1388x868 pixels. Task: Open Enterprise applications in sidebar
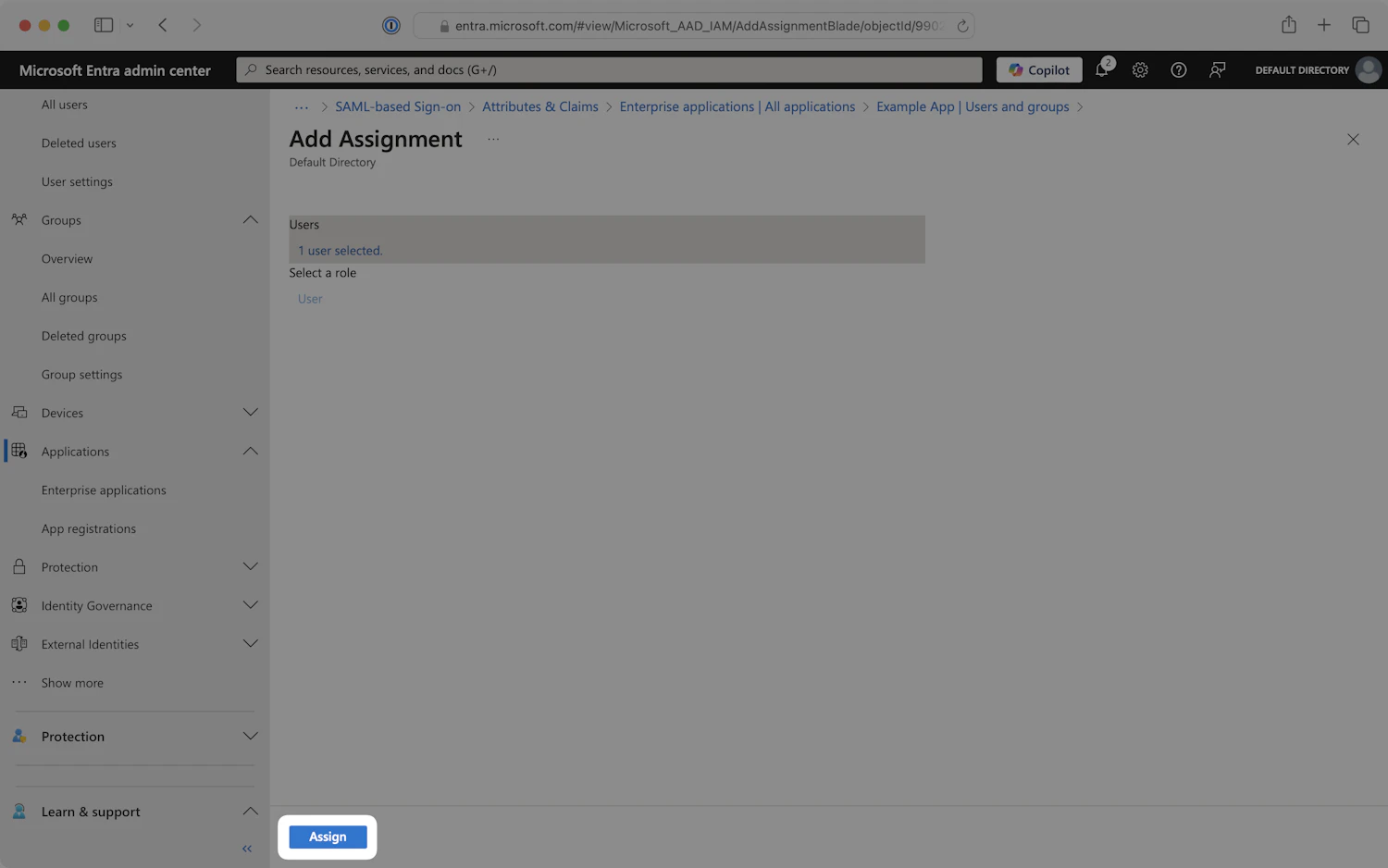(104, 490)
